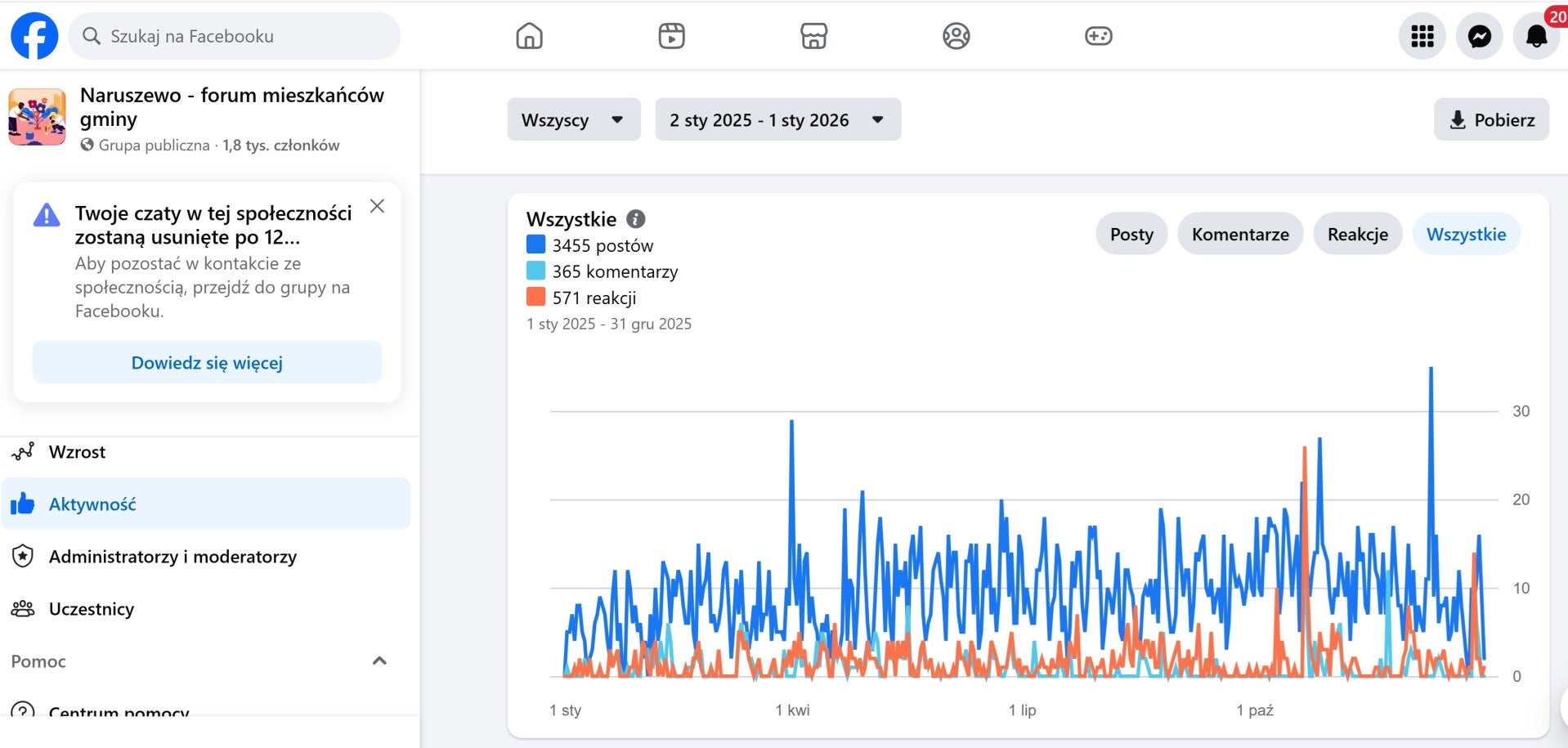Click the info icon beside Wszystkie
The image size is (1568, 748).
coord(635,219)
